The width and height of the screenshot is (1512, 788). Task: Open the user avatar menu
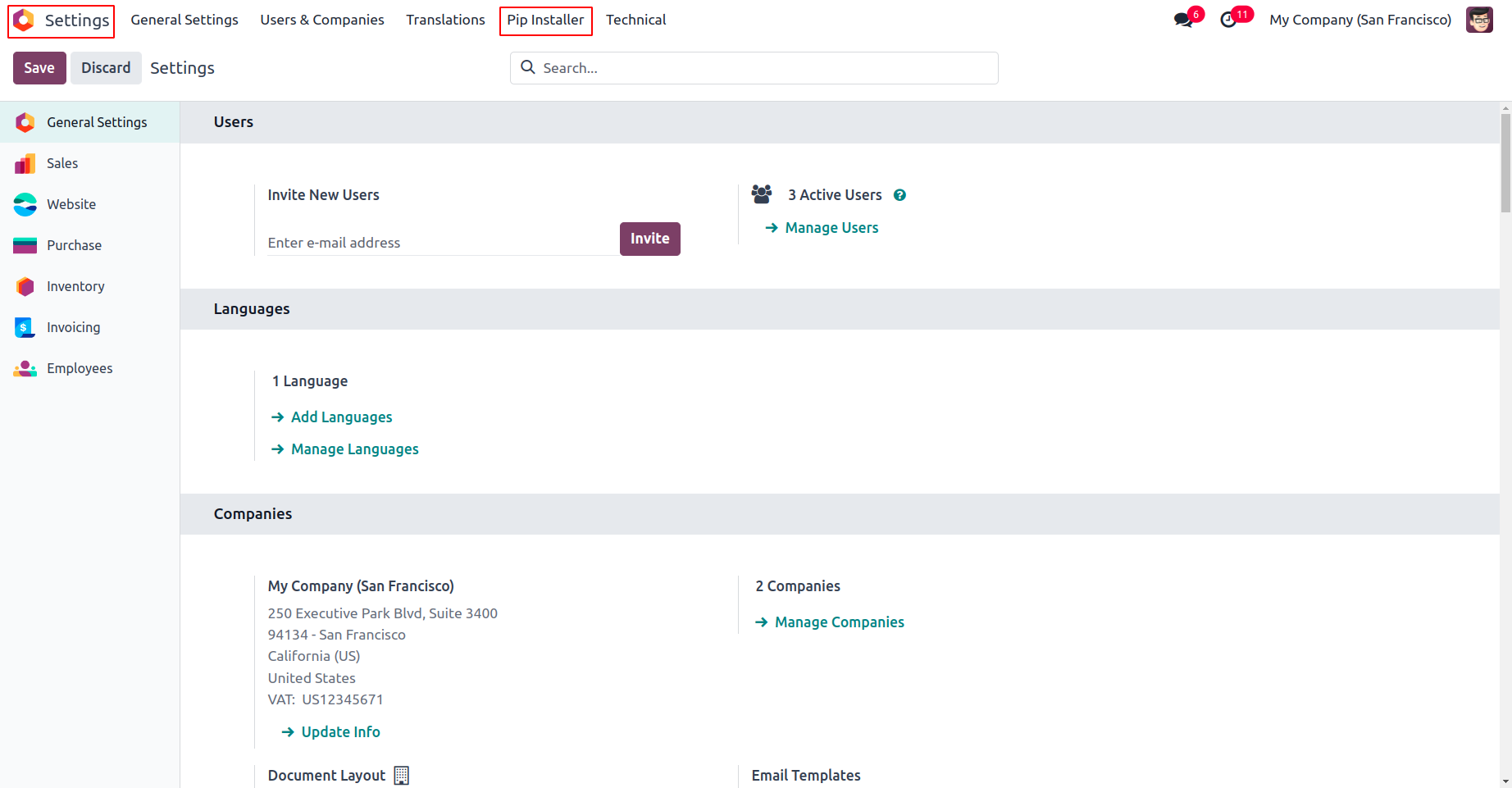pyautogui.click(x=1479, y=20)
